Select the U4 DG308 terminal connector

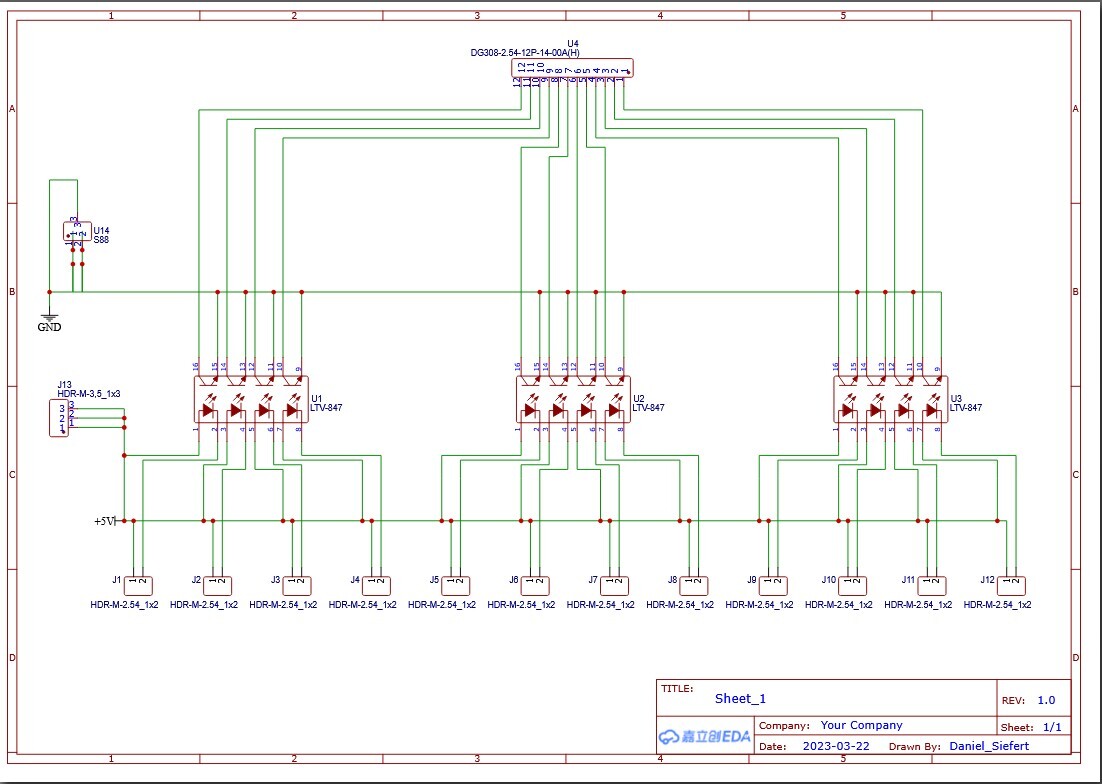572,68
